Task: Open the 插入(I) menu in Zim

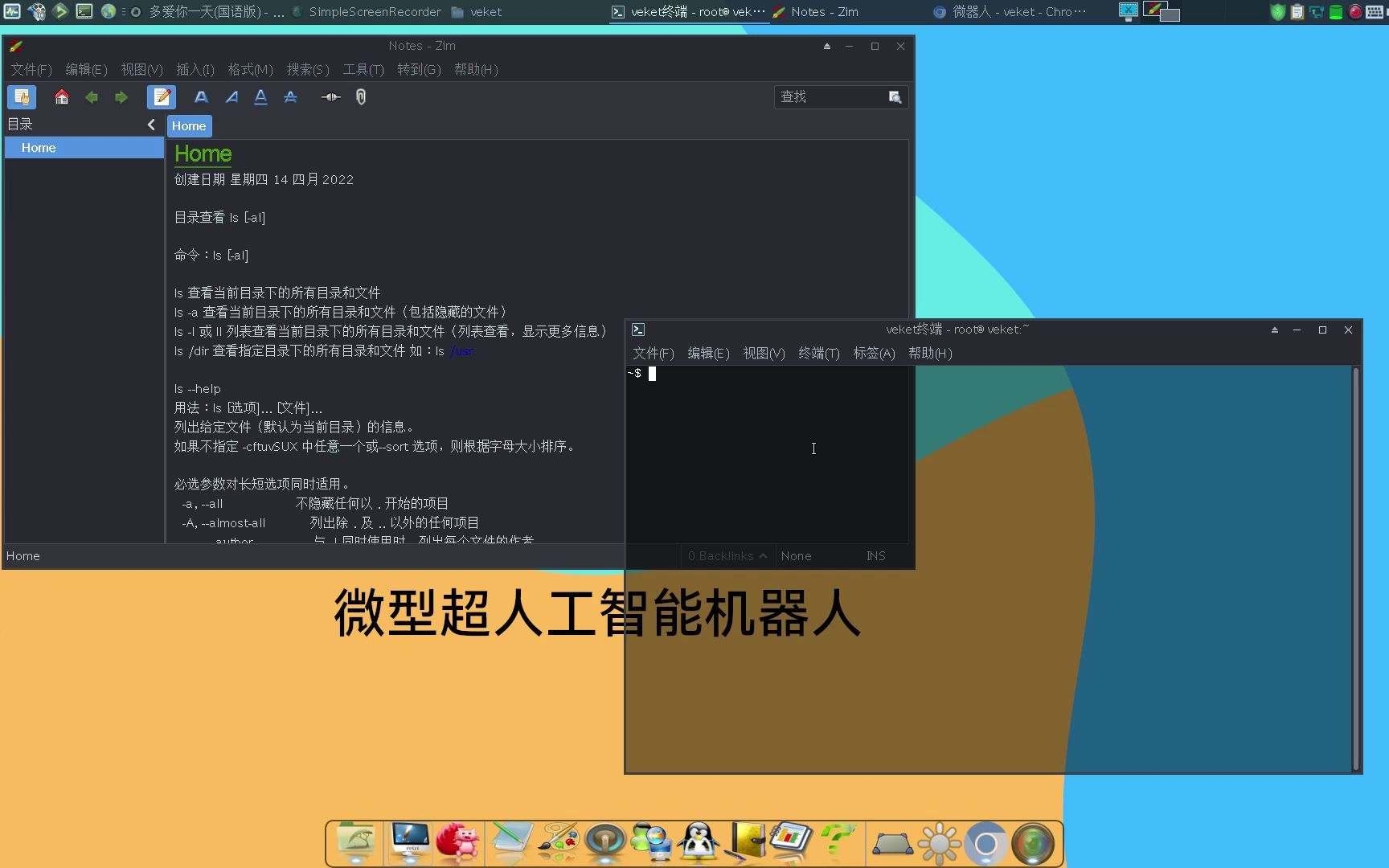Action: [x=195, y=70]
